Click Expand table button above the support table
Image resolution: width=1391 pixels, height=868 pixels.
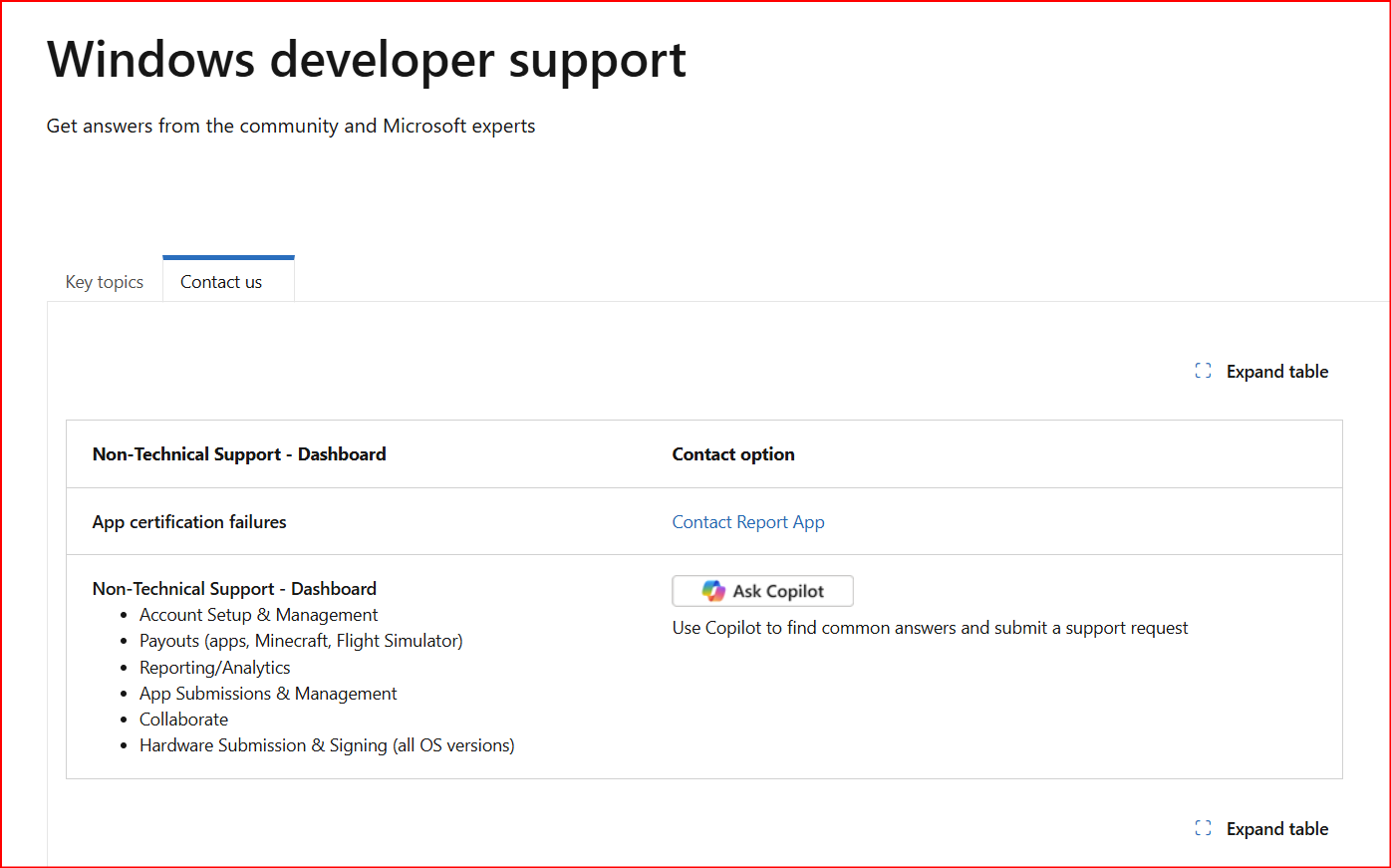tap(1261, 372)
